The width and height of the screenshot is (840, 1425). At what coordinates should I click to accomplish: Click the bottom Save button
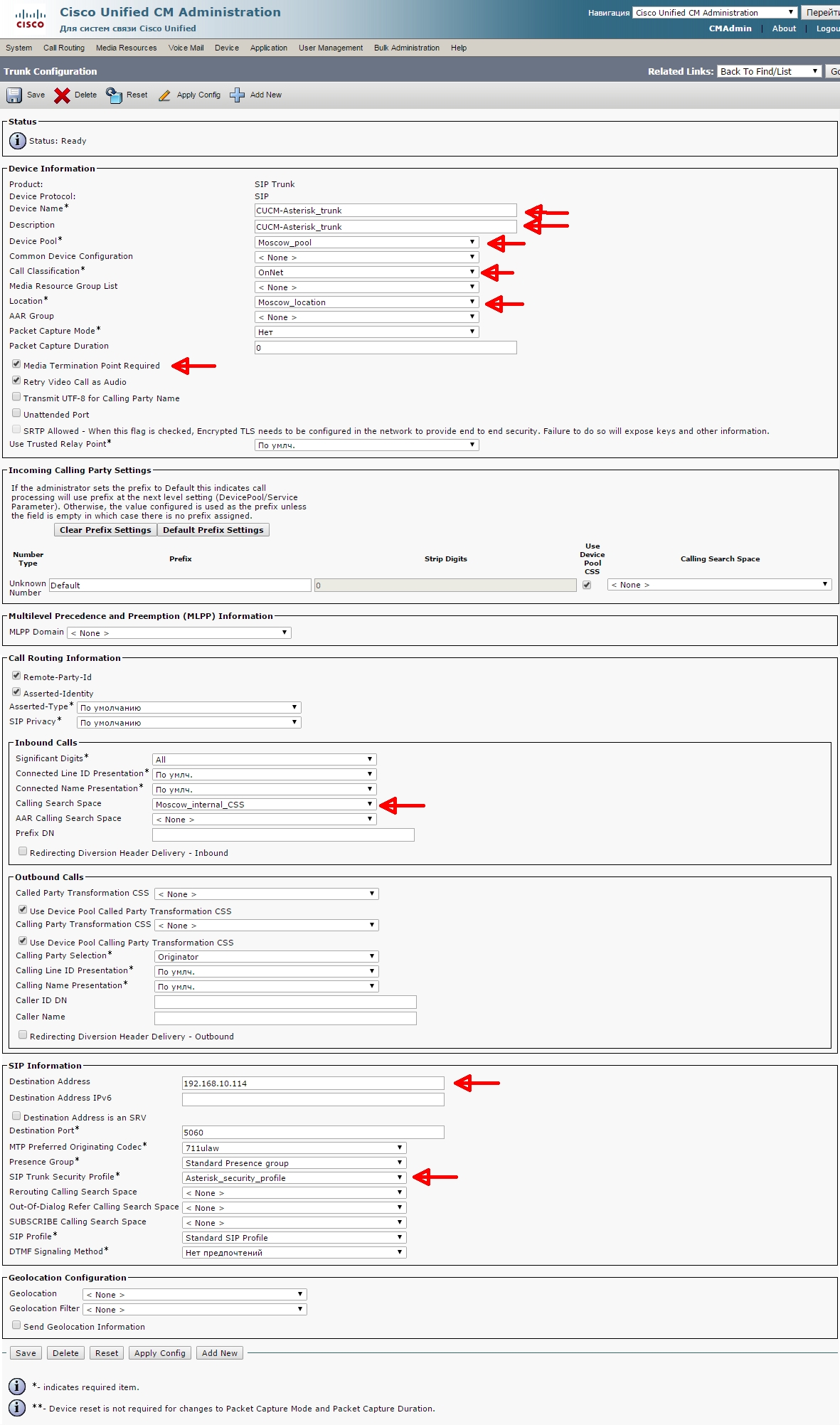26,1353
